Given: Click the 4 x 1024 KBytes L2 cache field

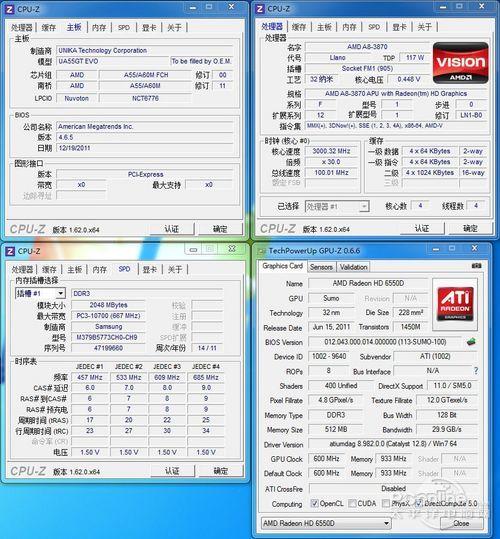Looking at the screenshot, I should pos(430,173).
